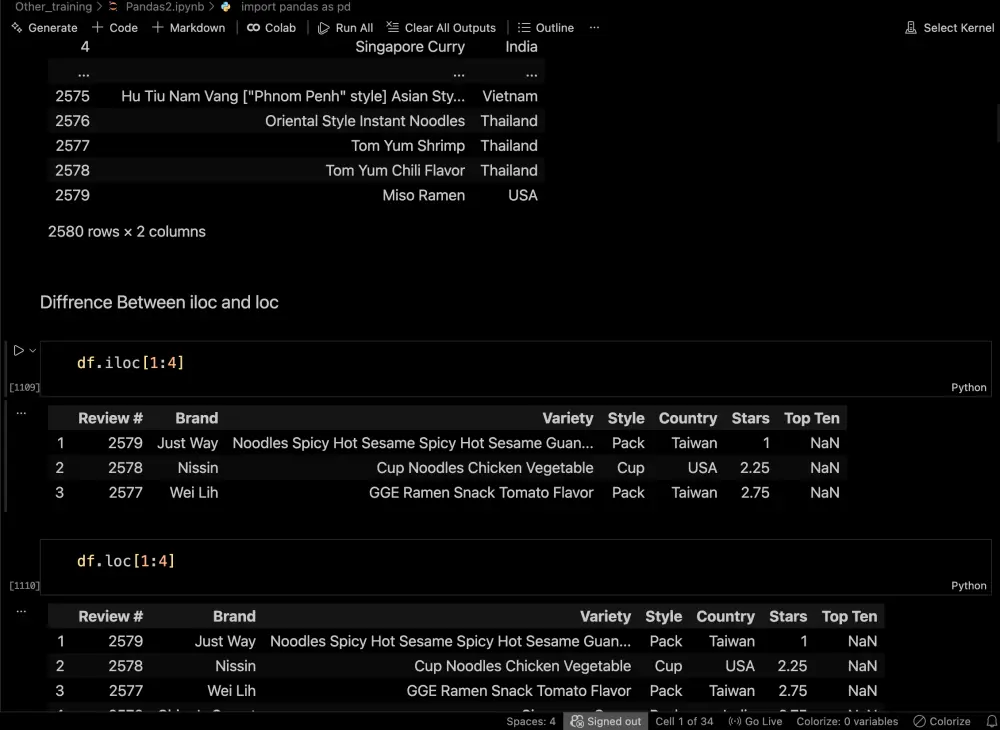This screenshot has height=730, width=1000.
Task: Click 'Nissin' in the iloc output
Action: 198,468
